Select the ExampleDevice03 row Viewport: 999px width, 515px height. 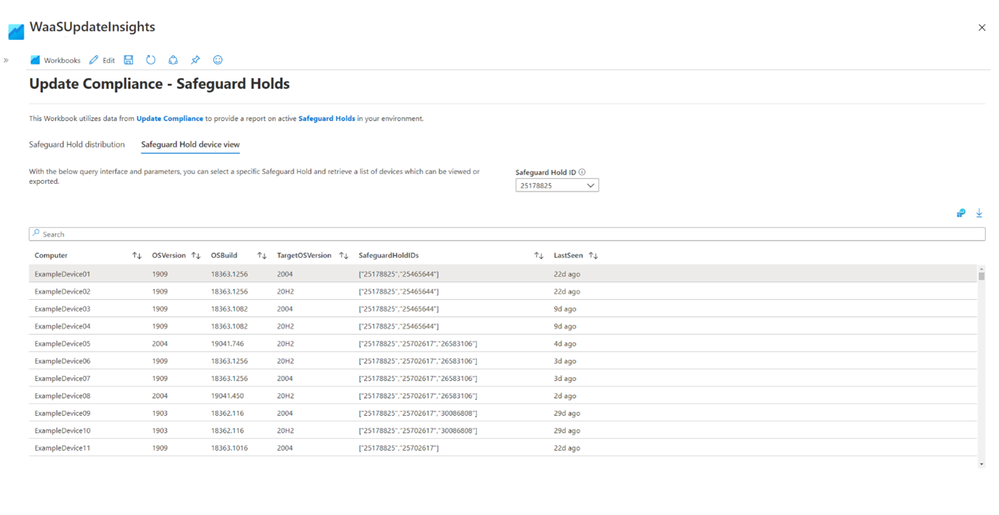[503, 308]
